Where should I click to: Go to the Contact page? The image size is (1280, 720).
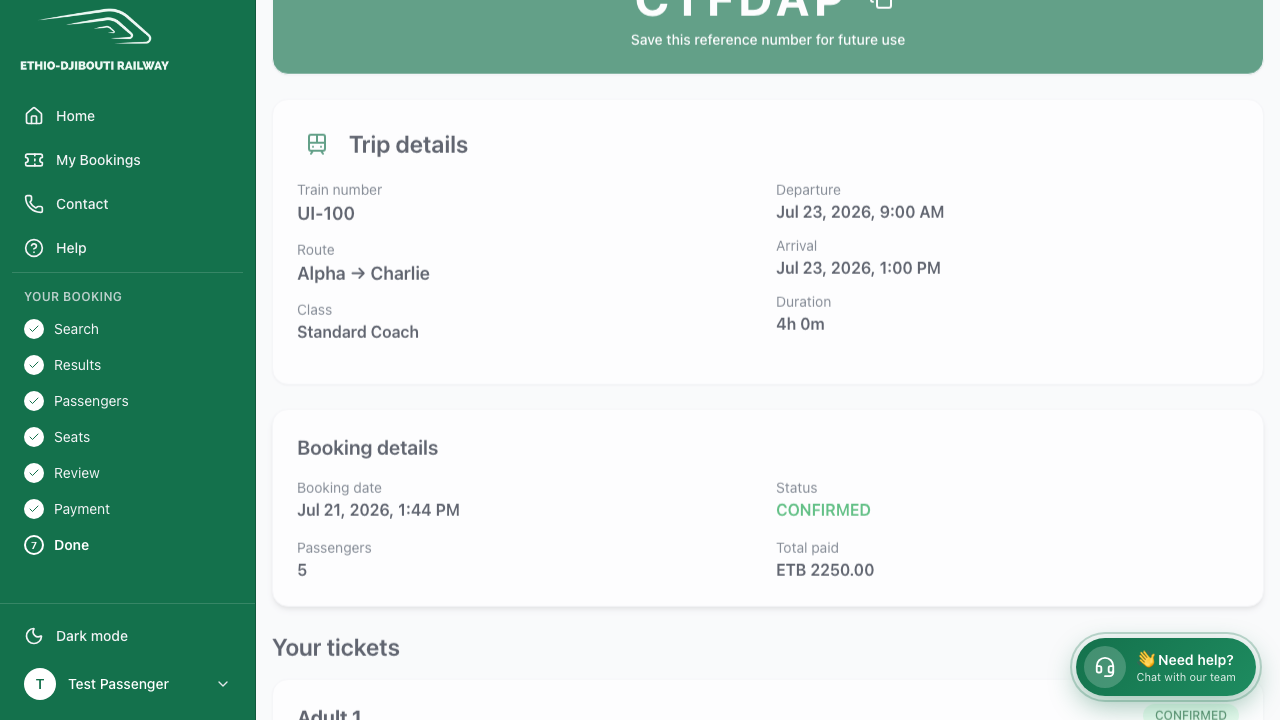point(128,204)
